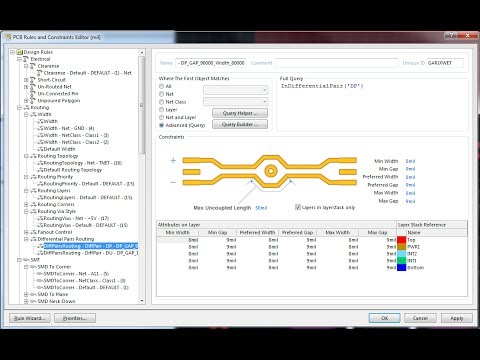Screen dimensions: 480x360
Task: Expand the Short-Circuit tree node
Action: pyautogui.click(x=26, y=80)
